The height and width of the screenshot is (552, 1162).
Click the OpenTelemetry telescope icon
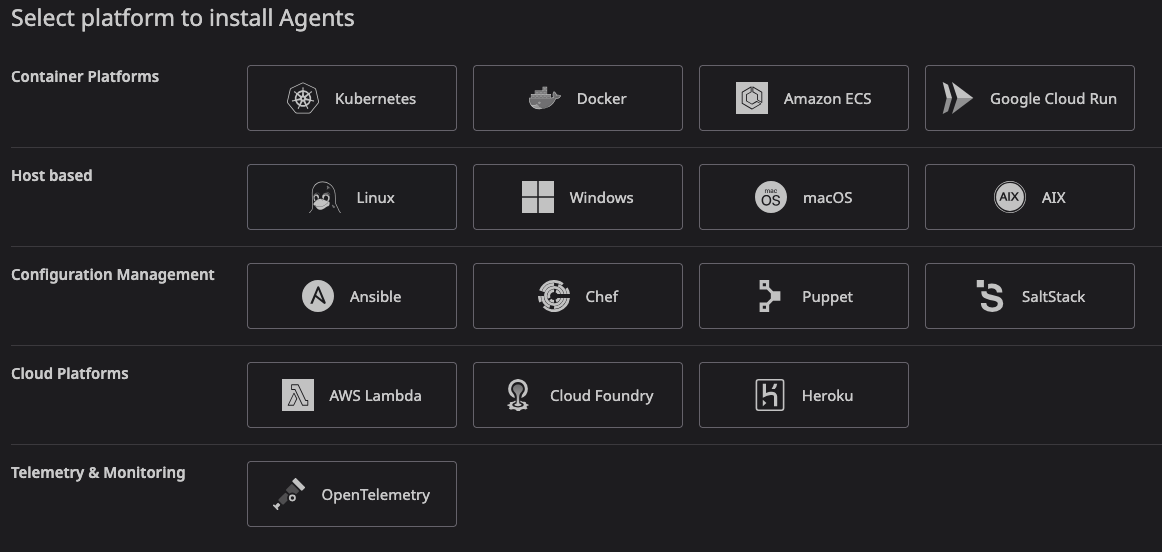click(289, 494)
